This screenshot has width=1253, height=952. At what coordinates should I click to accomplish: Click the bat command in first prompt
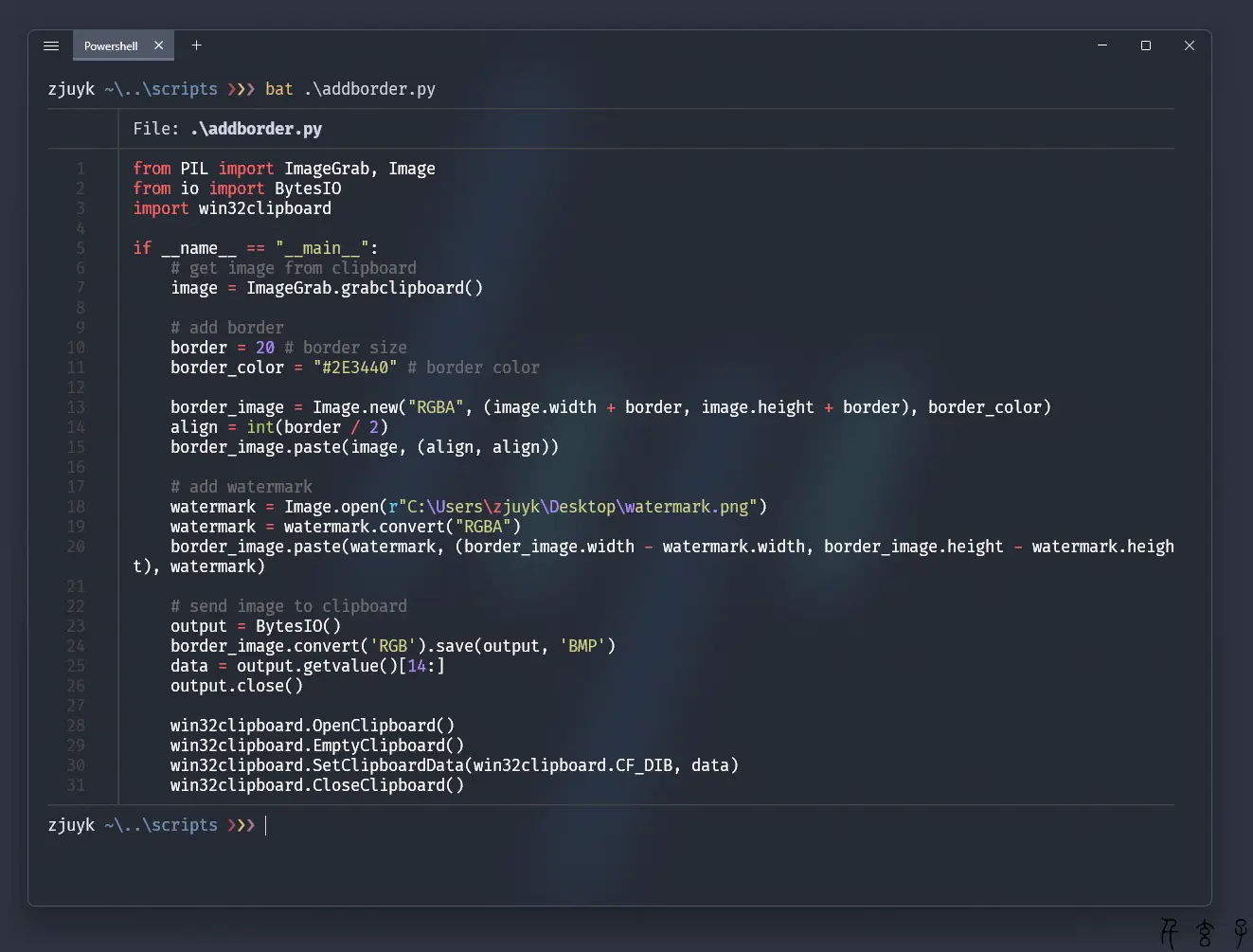point(278,89)
